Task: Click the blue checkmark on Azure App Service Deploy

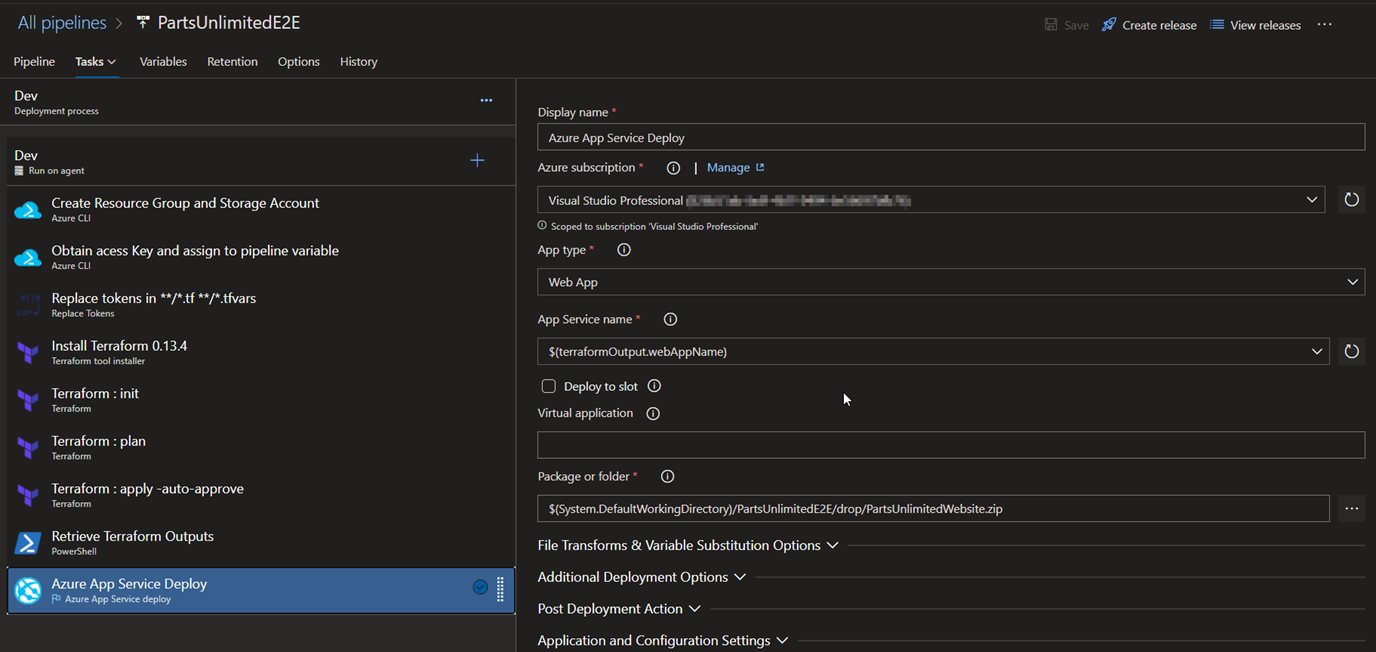Action: pyautogui.click(x=480, y=588)
